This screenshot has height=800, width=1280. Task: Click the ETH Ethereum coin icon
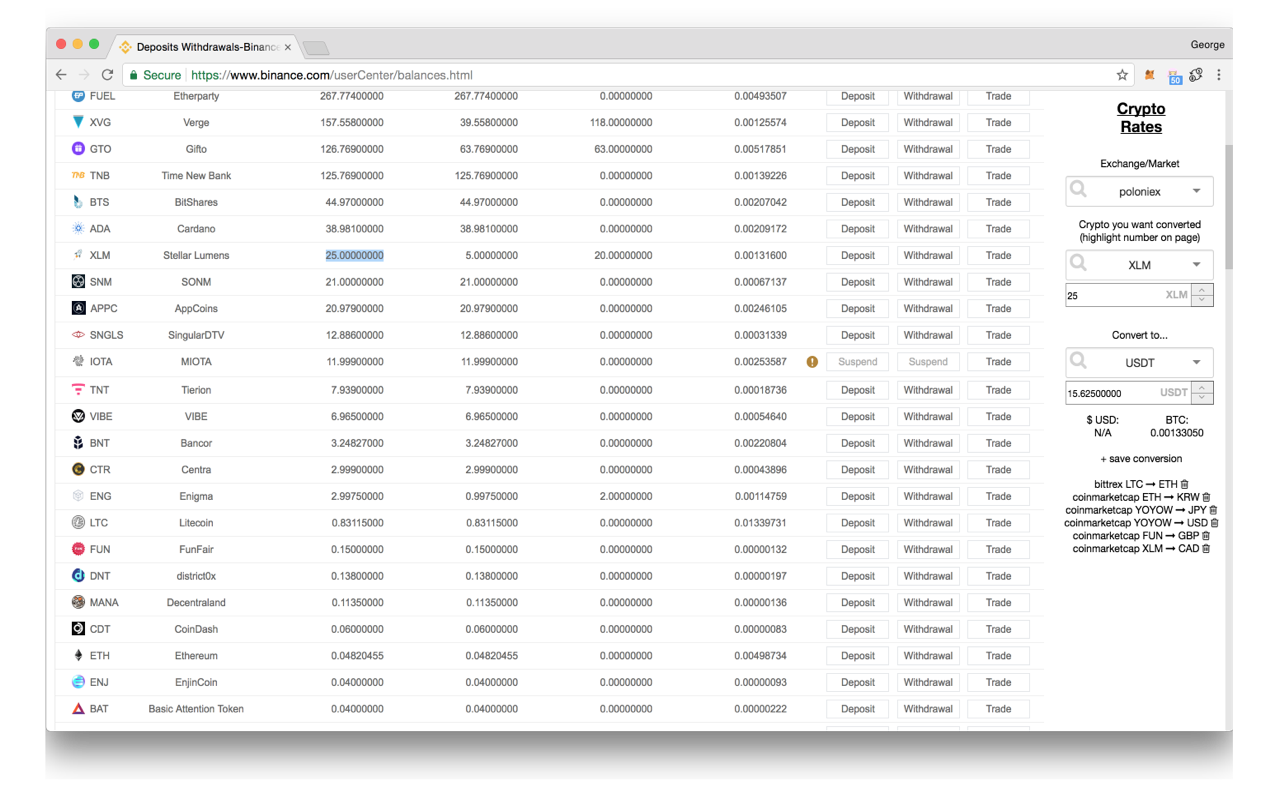tap(78, 656)
